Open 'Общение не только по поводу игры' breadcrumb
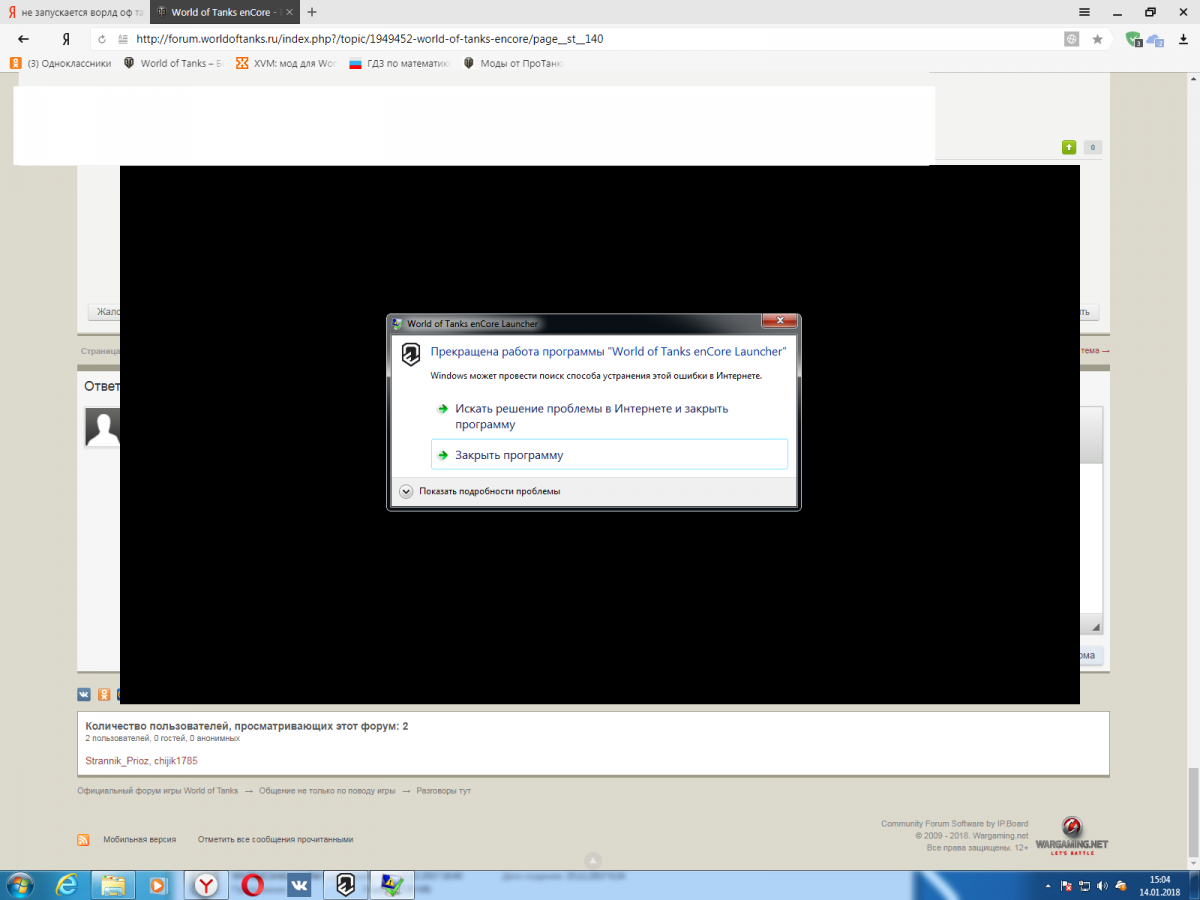 (328, 791)
